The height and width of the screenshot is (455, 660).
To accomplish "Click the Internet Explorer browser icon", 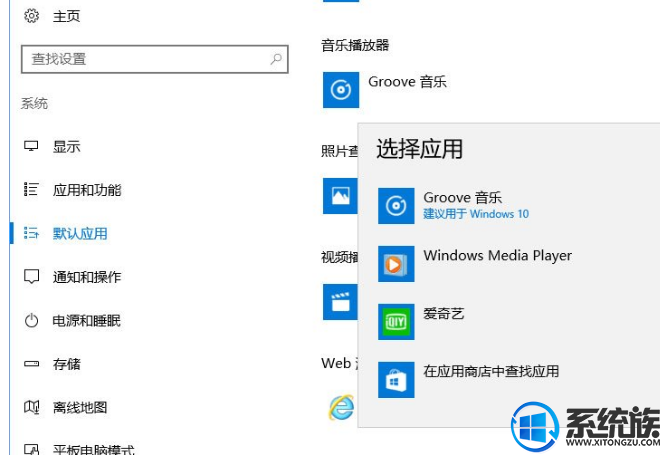I will [x=341, y=407].
